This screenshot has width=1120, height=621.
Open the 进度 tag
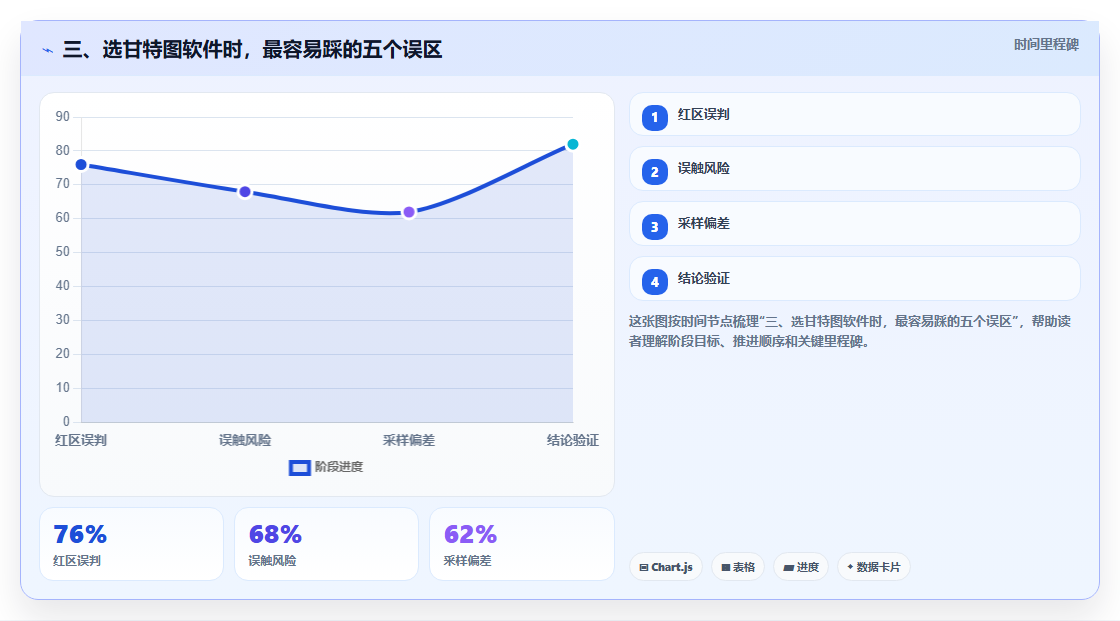click(x=801, y=567)
